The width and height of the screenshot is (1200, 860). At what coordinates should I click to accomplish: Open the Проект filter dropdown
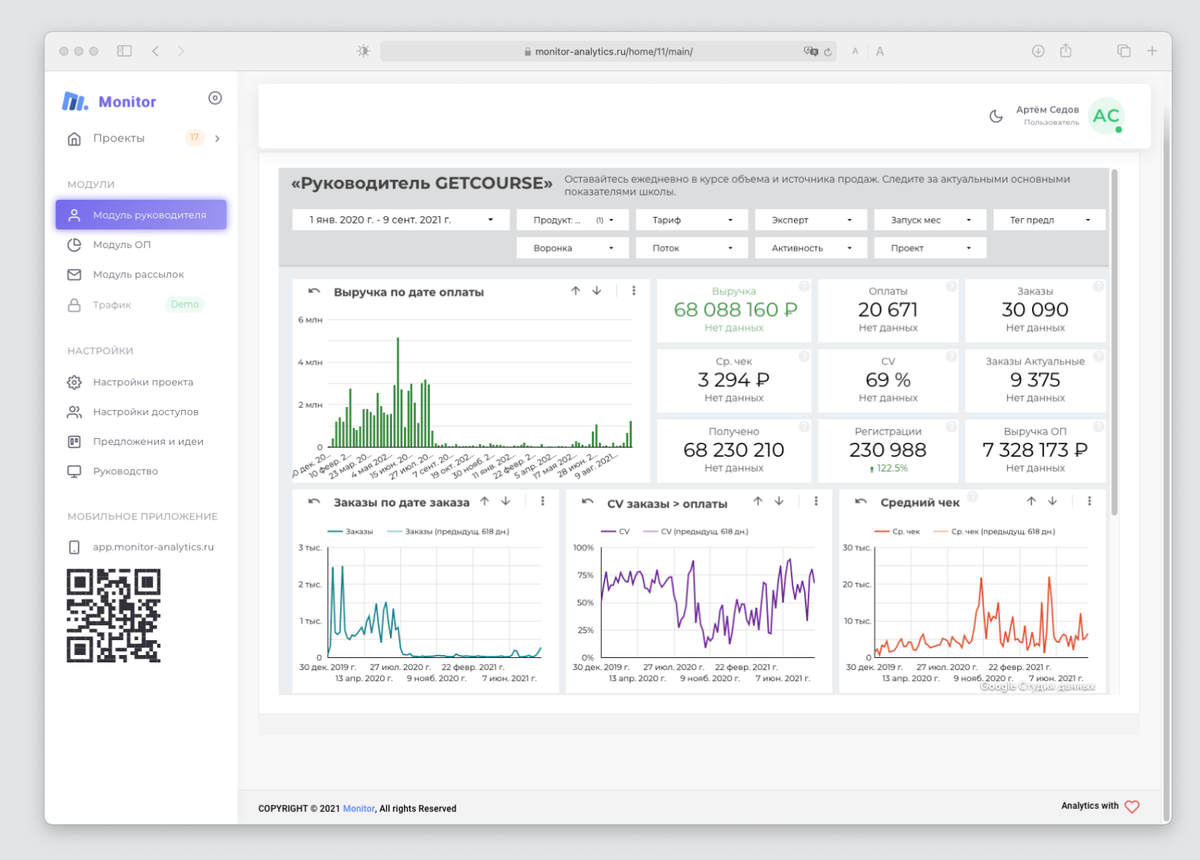click(931, 248)
